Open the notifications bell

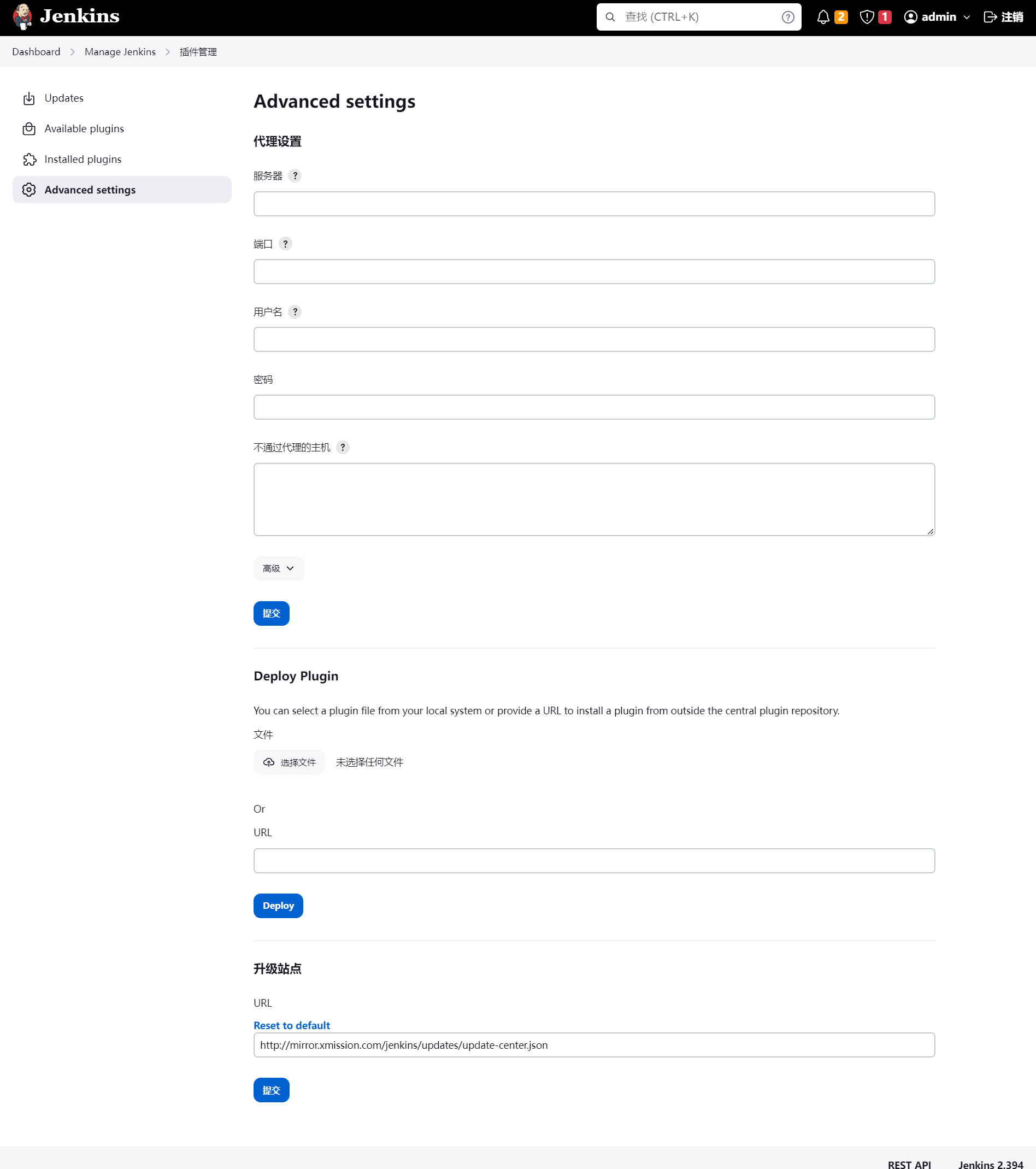(x=823, y=17)
